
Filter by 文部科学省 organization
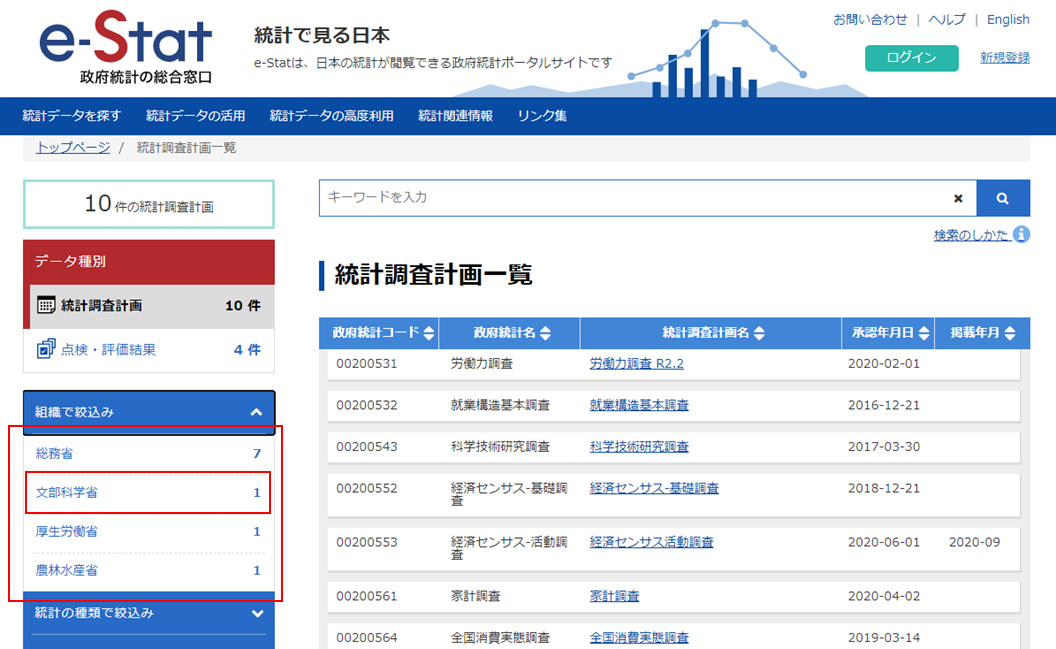[67, 493]
